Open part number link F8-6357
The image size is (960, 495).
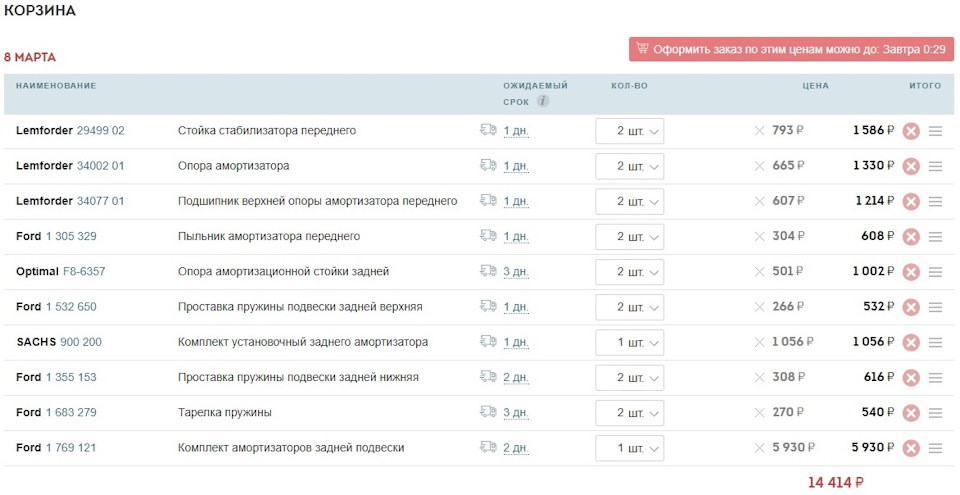pyautogui.click(x=84, y=272)
